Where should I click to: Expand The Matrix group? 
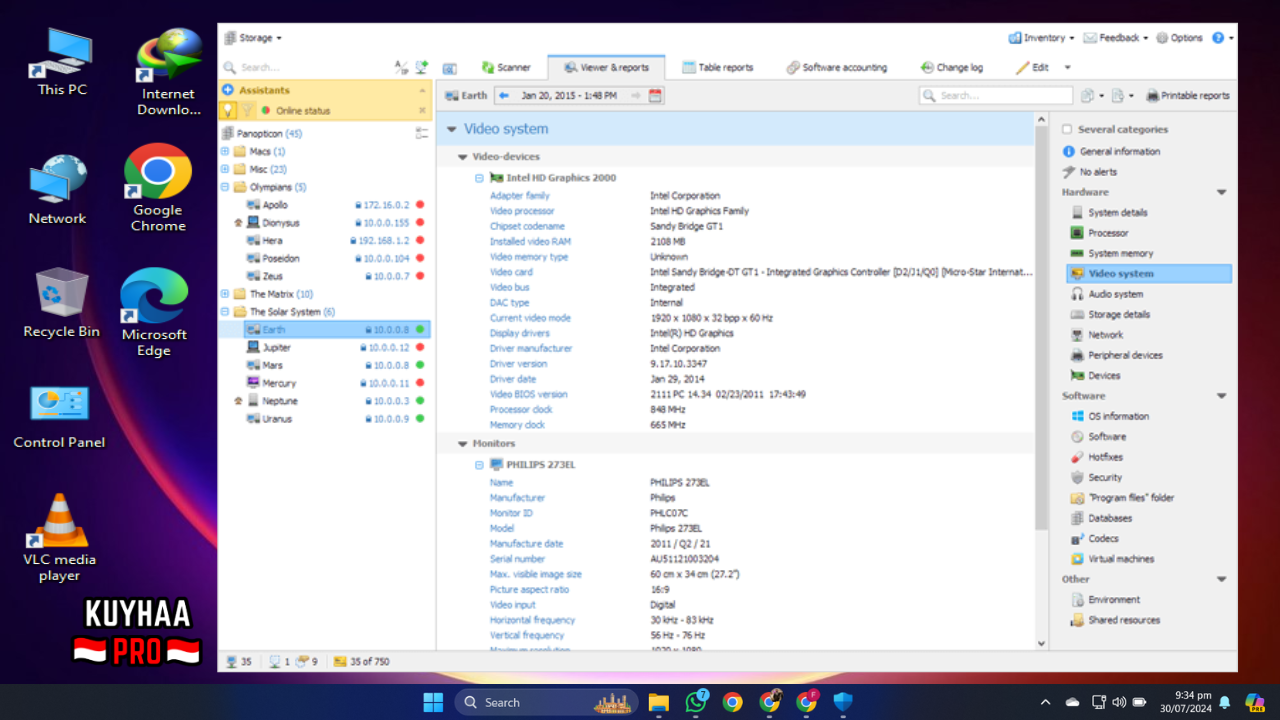(225, 294)
